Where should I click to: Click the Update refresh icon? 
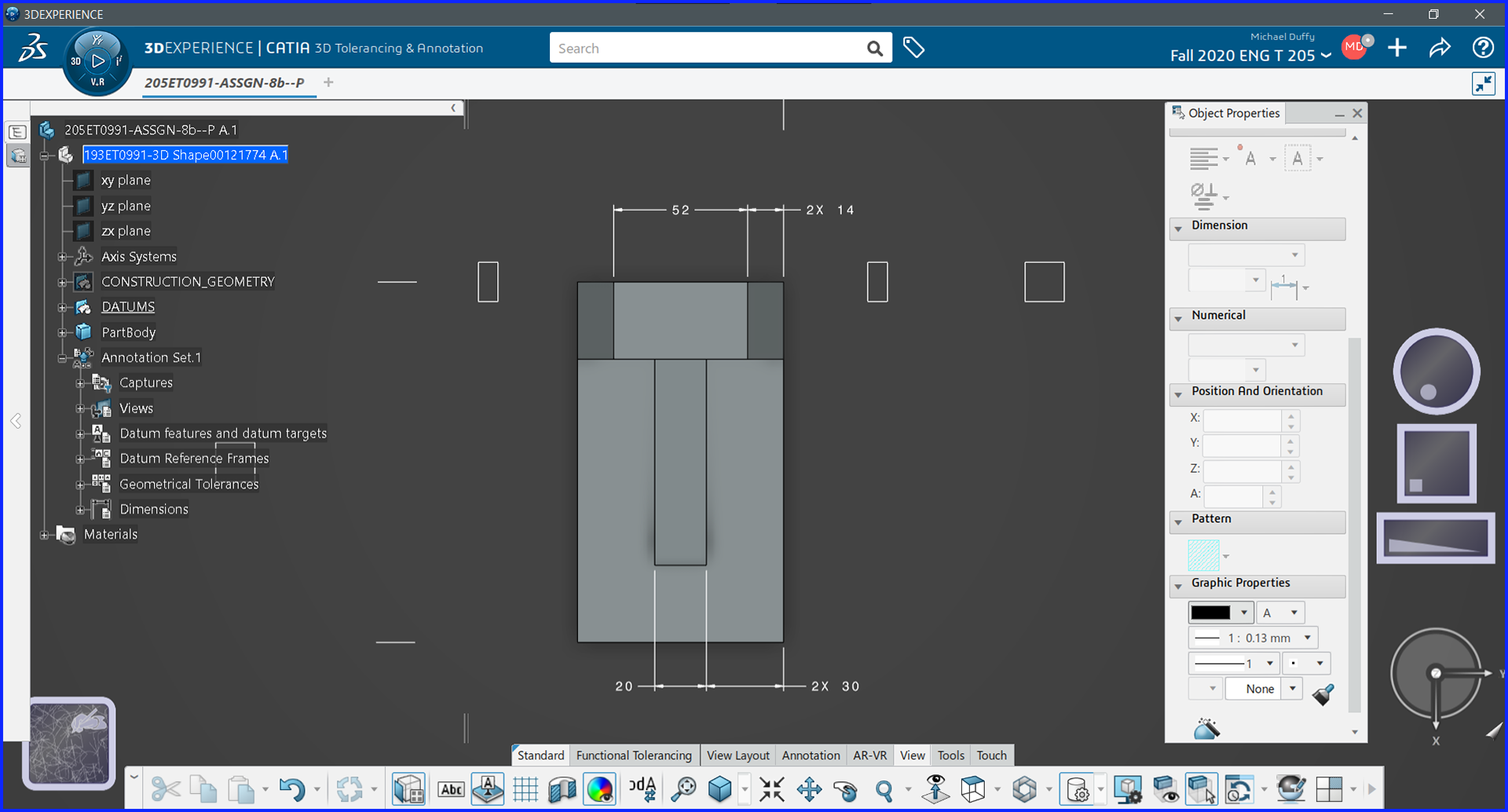[x=350, y=788]
